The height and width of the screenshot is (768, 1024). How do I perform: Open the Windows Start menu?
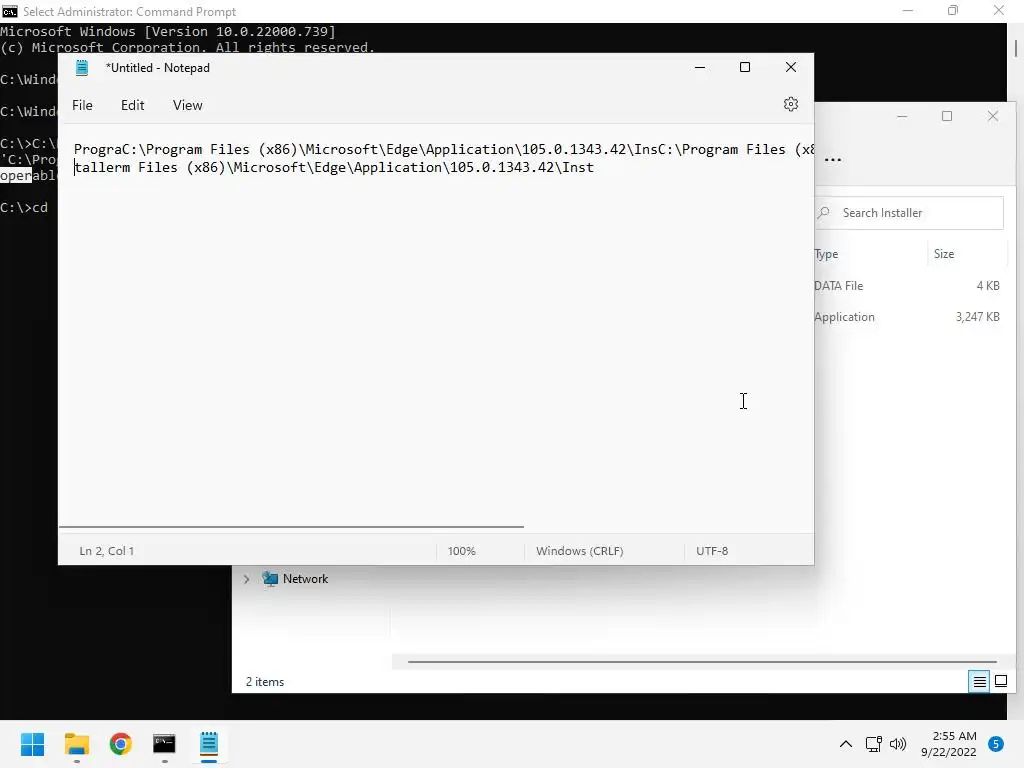pos(32,744)
